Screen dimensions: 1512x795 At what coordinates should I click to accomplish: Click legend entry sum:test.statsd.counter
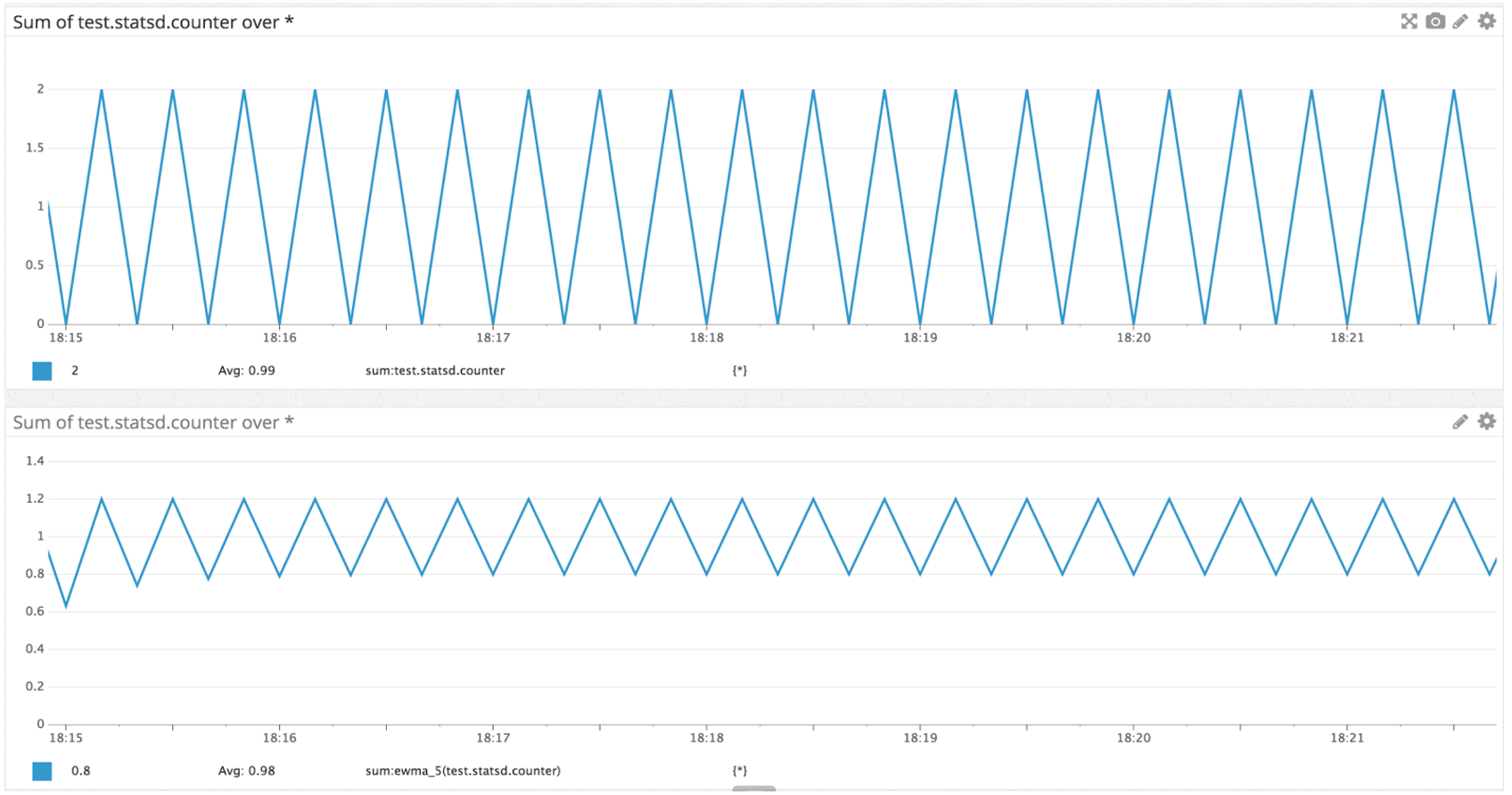coord(435,371)
